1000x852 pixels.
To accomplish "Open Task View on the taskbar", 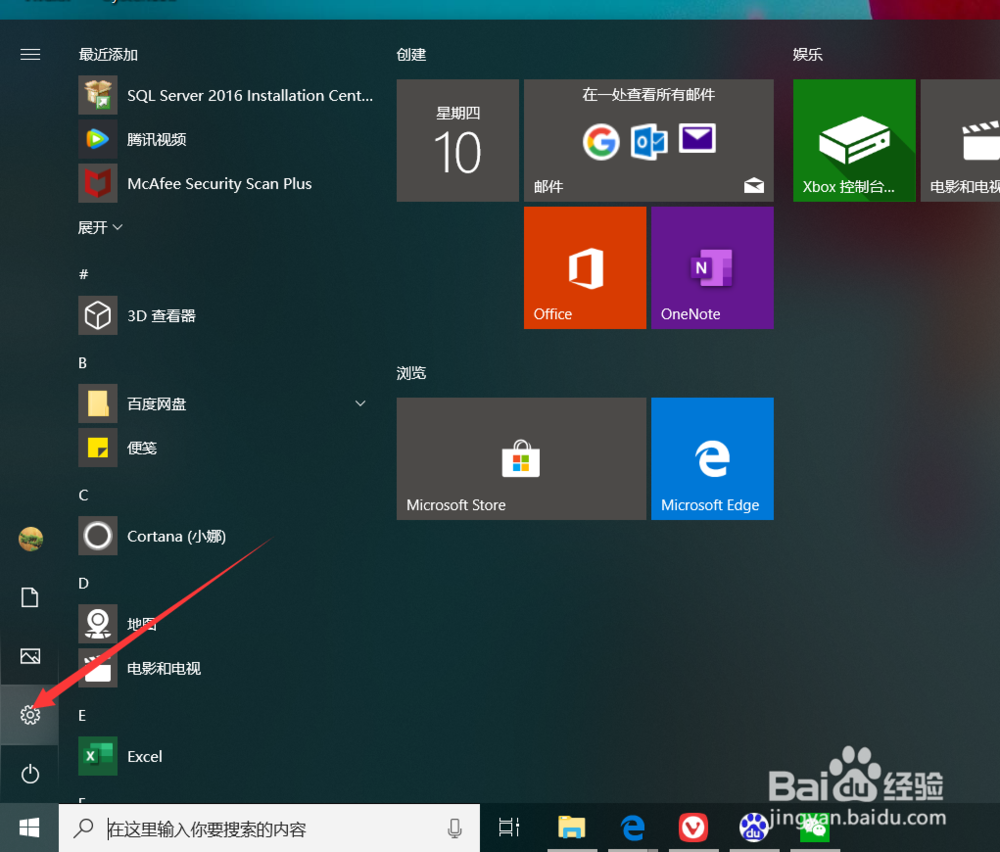I will click(x=509, y=827).
